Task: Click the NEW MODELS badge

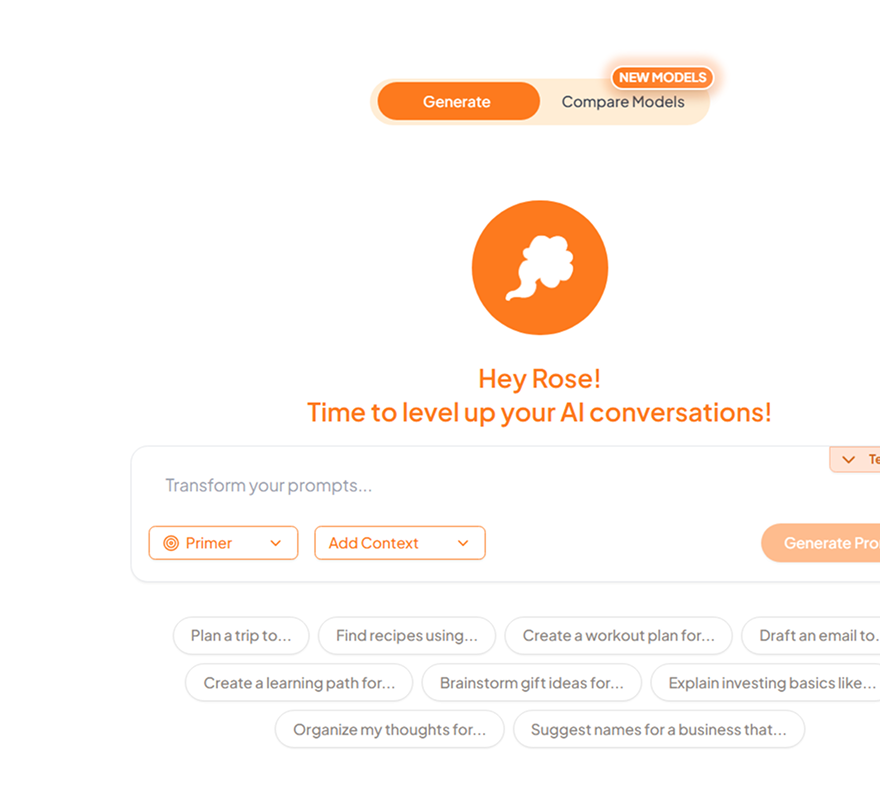Action: click(x=662, y=78)
